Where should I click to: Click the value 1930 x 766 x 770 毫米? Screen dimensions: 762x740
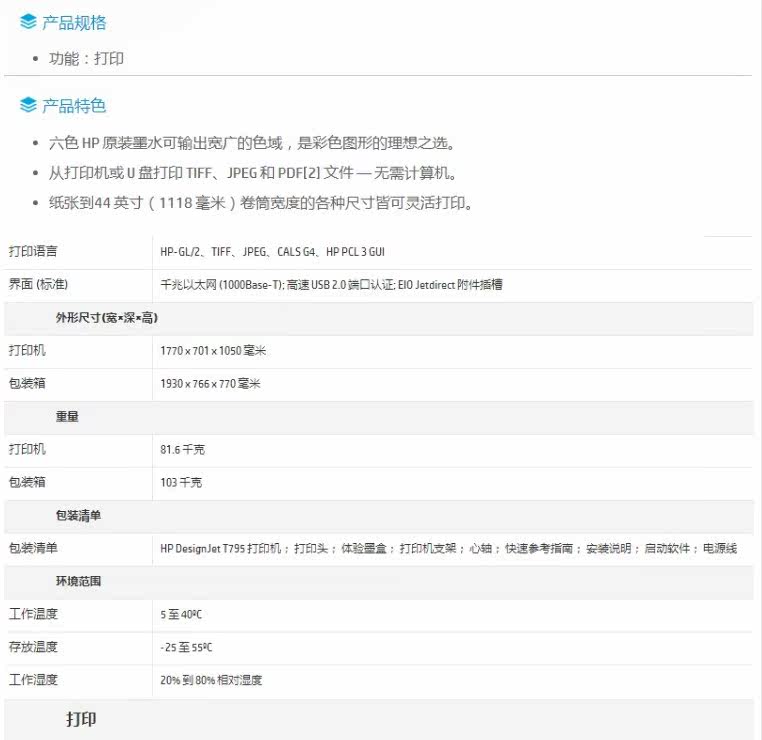[210, 383]
